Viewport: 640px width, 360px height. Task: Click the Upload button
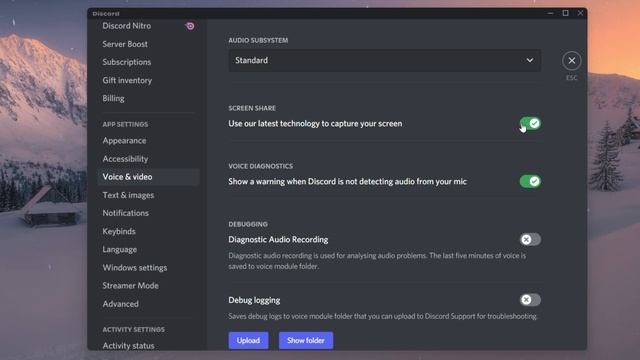click(248, 340)
